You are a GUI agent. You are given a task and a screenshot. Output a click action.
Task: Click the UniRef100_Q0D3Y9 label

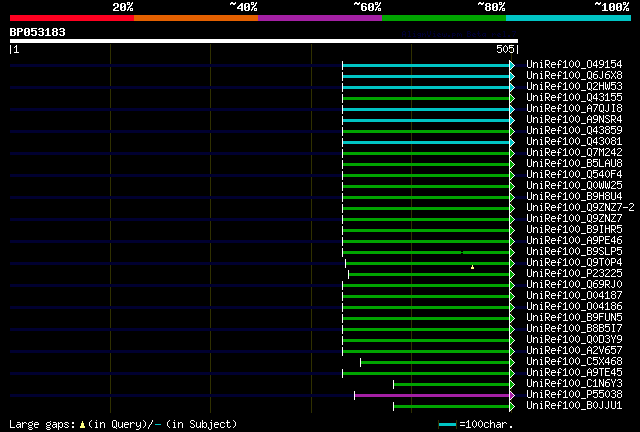(574, 340)
